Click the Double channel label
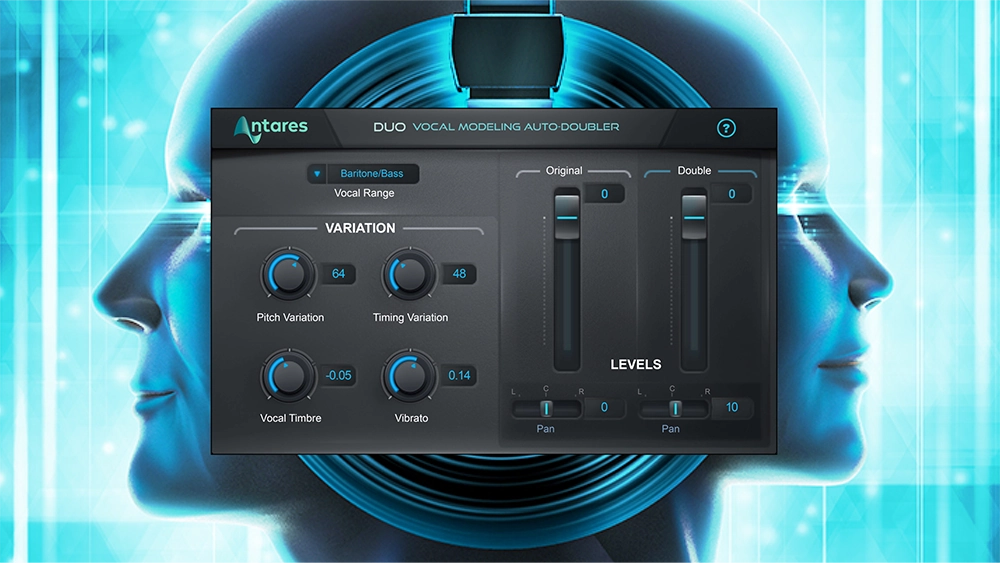 point(694,171)
